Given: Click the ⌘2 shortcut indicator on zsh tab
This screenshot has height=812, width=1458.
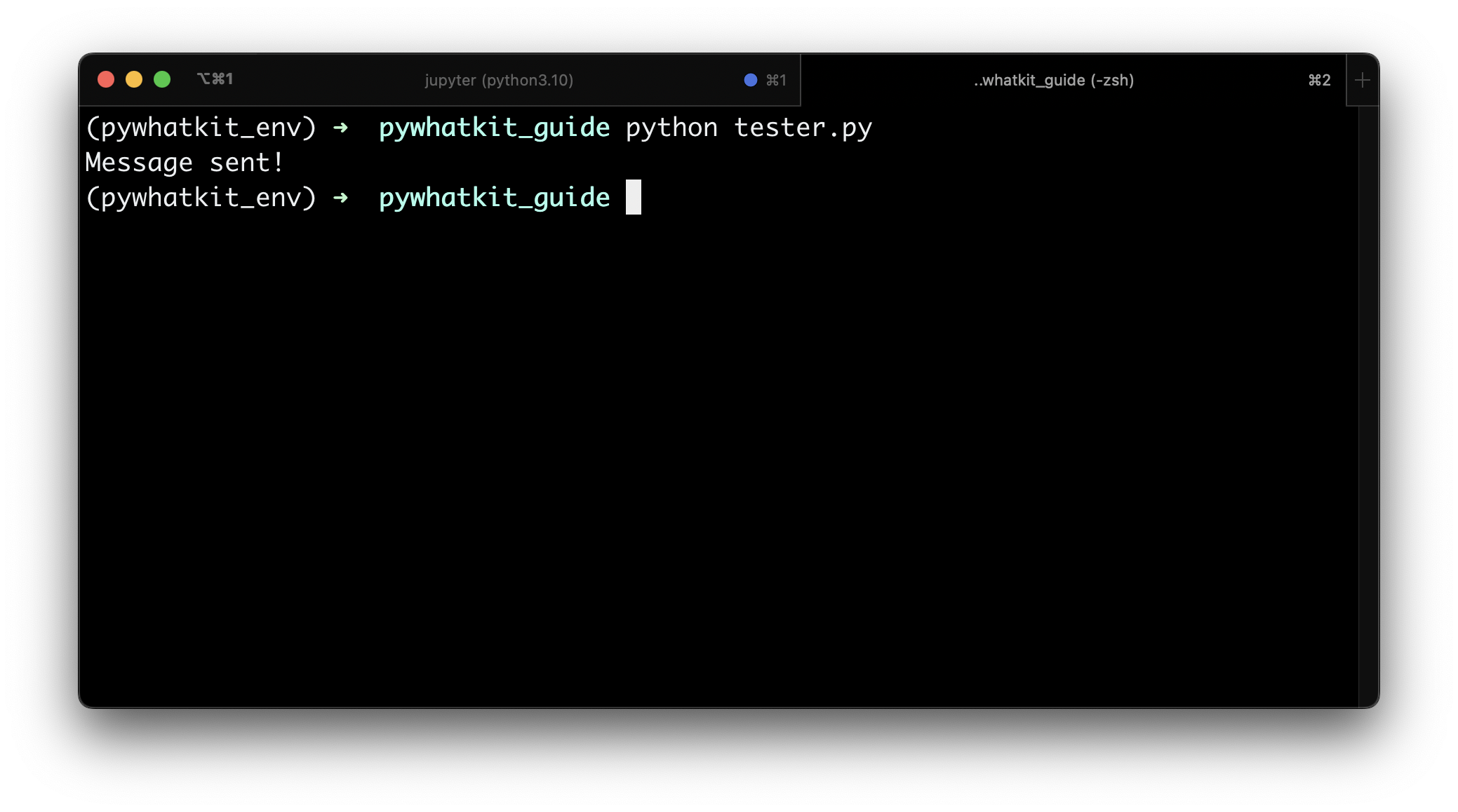Looking at the screenshot, I should coord(1321,80).
